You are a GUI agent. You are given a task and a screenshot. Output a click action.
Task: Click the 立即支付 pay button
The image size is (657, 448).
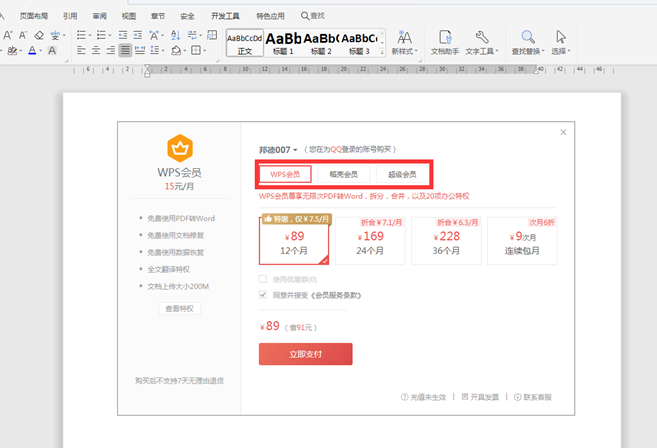(x=305, y=354)
